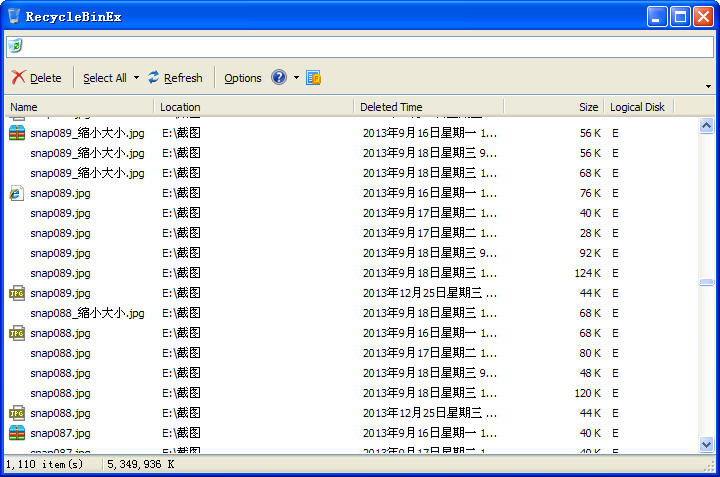This screenshot has width=720, height=477.
Task: Click the Select All button
Action: pos(105,78)
